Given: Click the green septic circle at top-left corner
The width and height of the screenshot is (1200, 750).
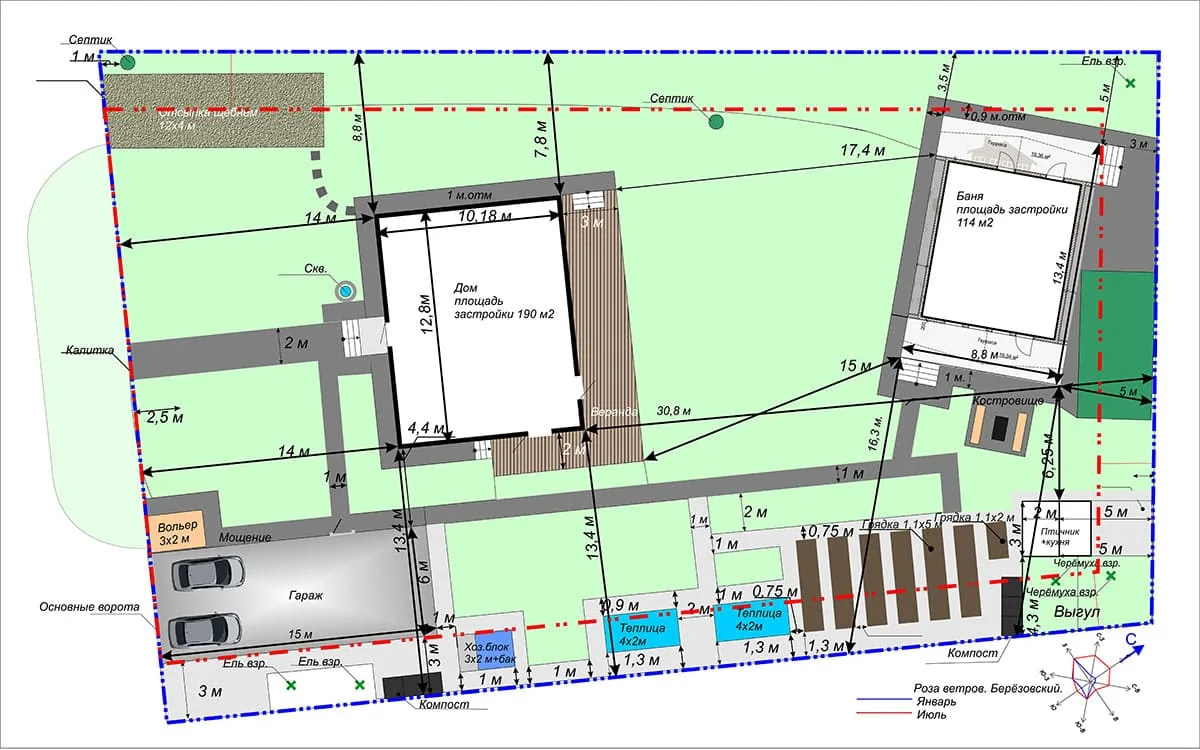Looking at the screenshot, I should pos(129,63).
